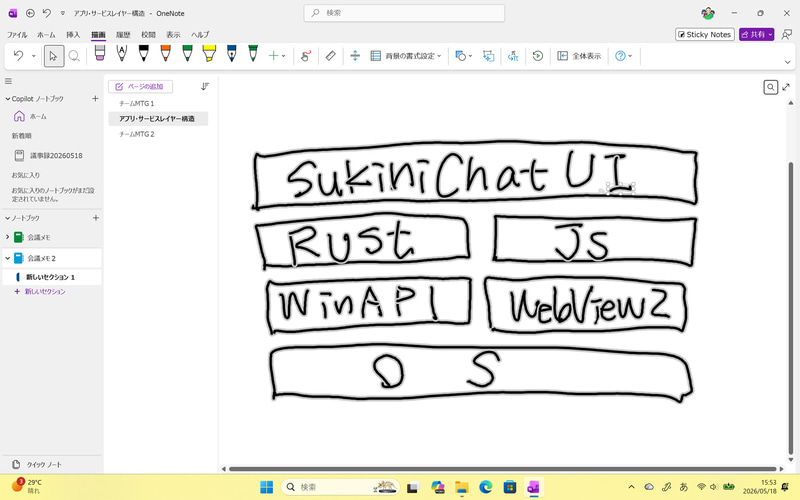Select the yellow highlighter
Viewport: 800px width, 500px height.
click(209, 53)
